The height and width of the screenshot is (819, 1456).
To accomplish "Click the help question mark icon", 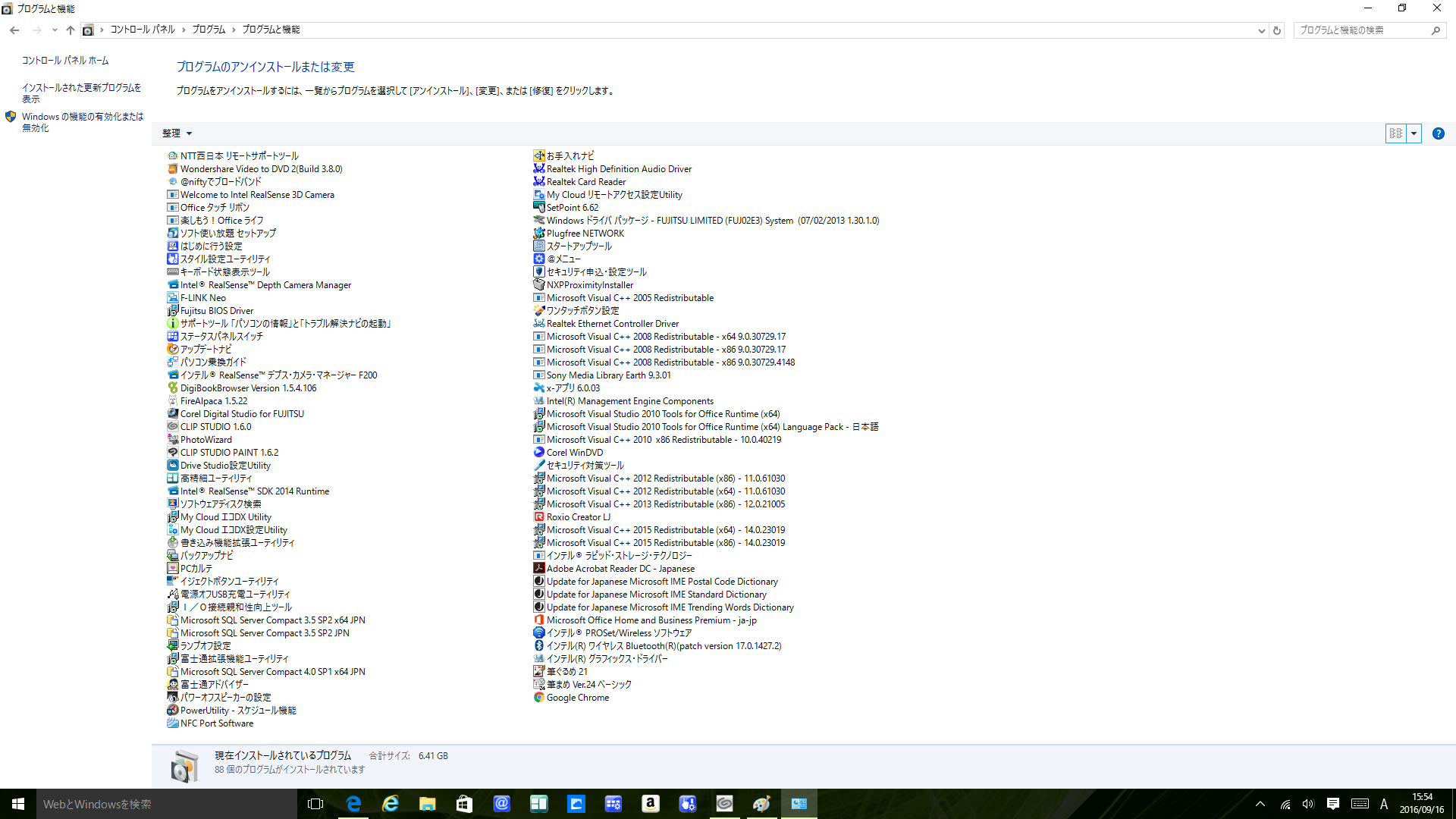I will coord(1438,133).
